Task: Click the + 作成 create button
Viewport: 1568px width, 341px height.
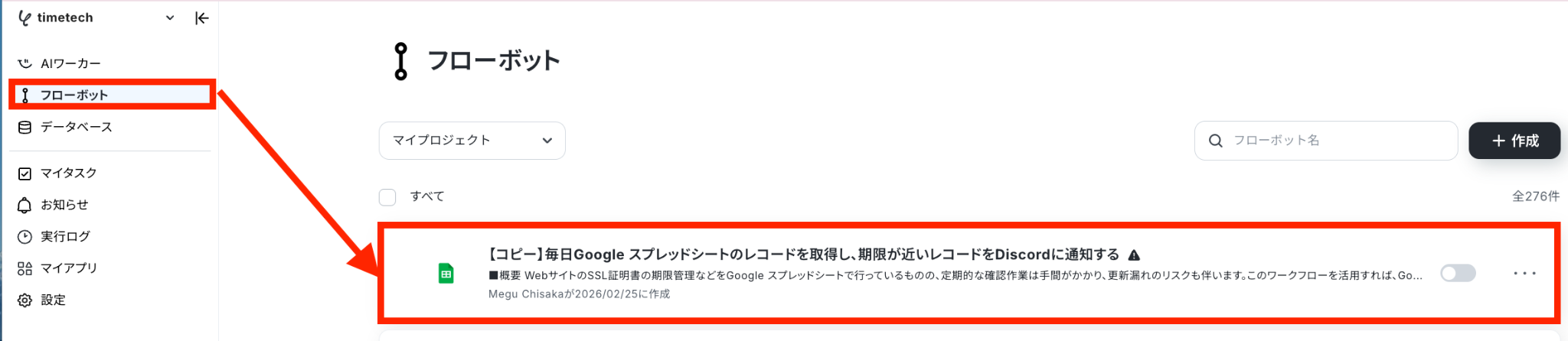Action: tap(1514, 141)
